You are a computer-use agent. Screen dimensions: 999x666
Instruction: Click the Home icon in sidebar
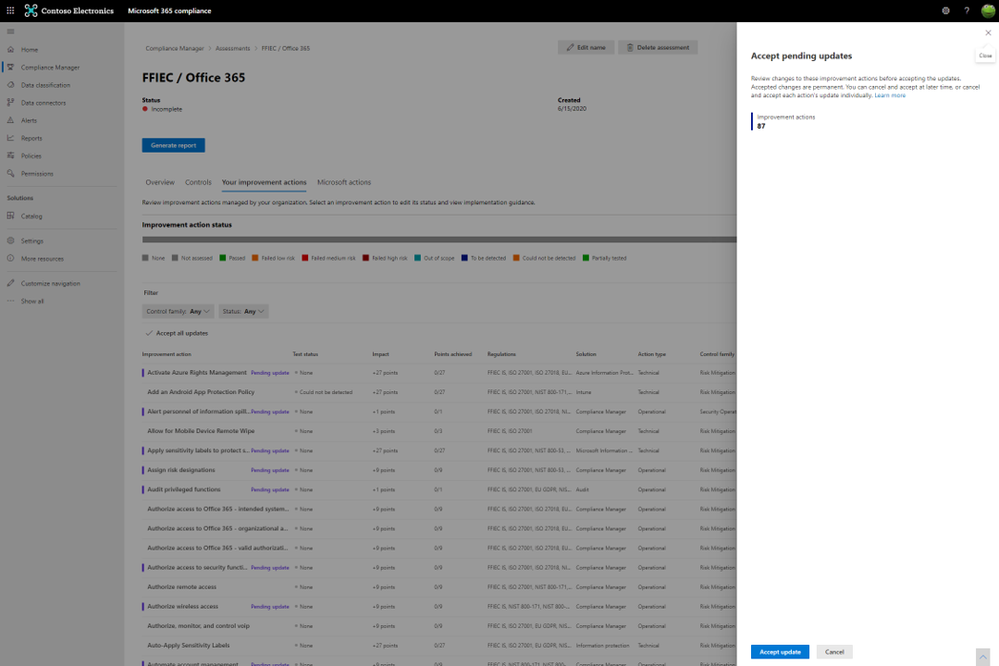point(11,49)
